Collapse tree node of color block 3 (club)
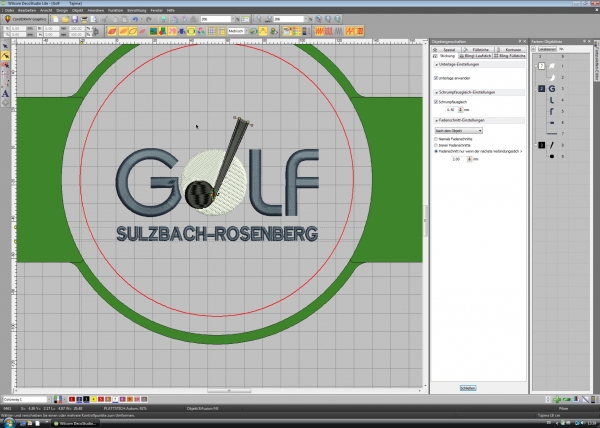600x428 pixels. coord(535,145)
